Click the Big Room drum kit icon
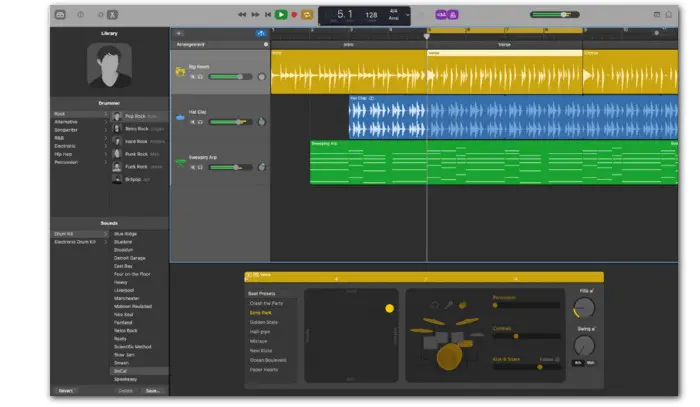 (x=180, y=72)
